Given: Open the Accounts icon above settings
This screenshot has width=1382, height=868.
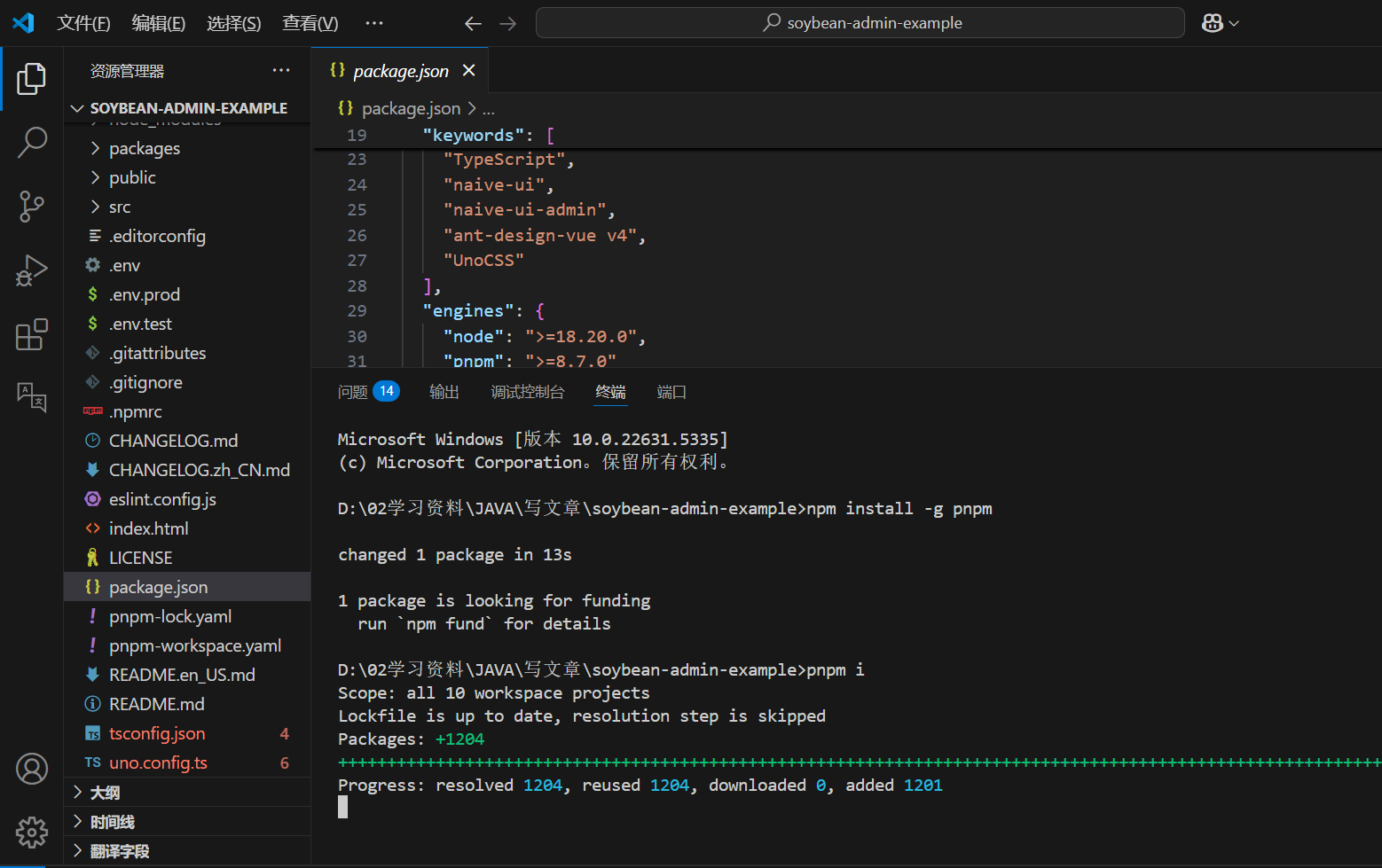Looking at the screenshot, I should pos(32,769).
